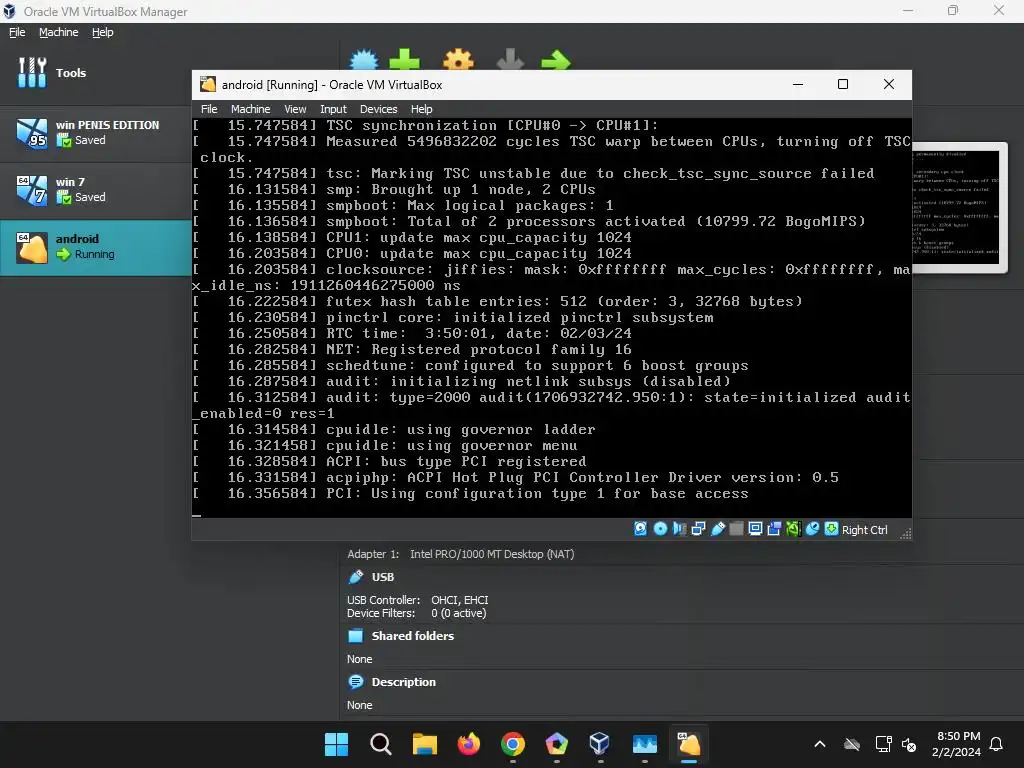Image resolution: width=1024 pixels, height=768 pixels.
Task: Click display settings status icon
Action: [x=755, y=529]
